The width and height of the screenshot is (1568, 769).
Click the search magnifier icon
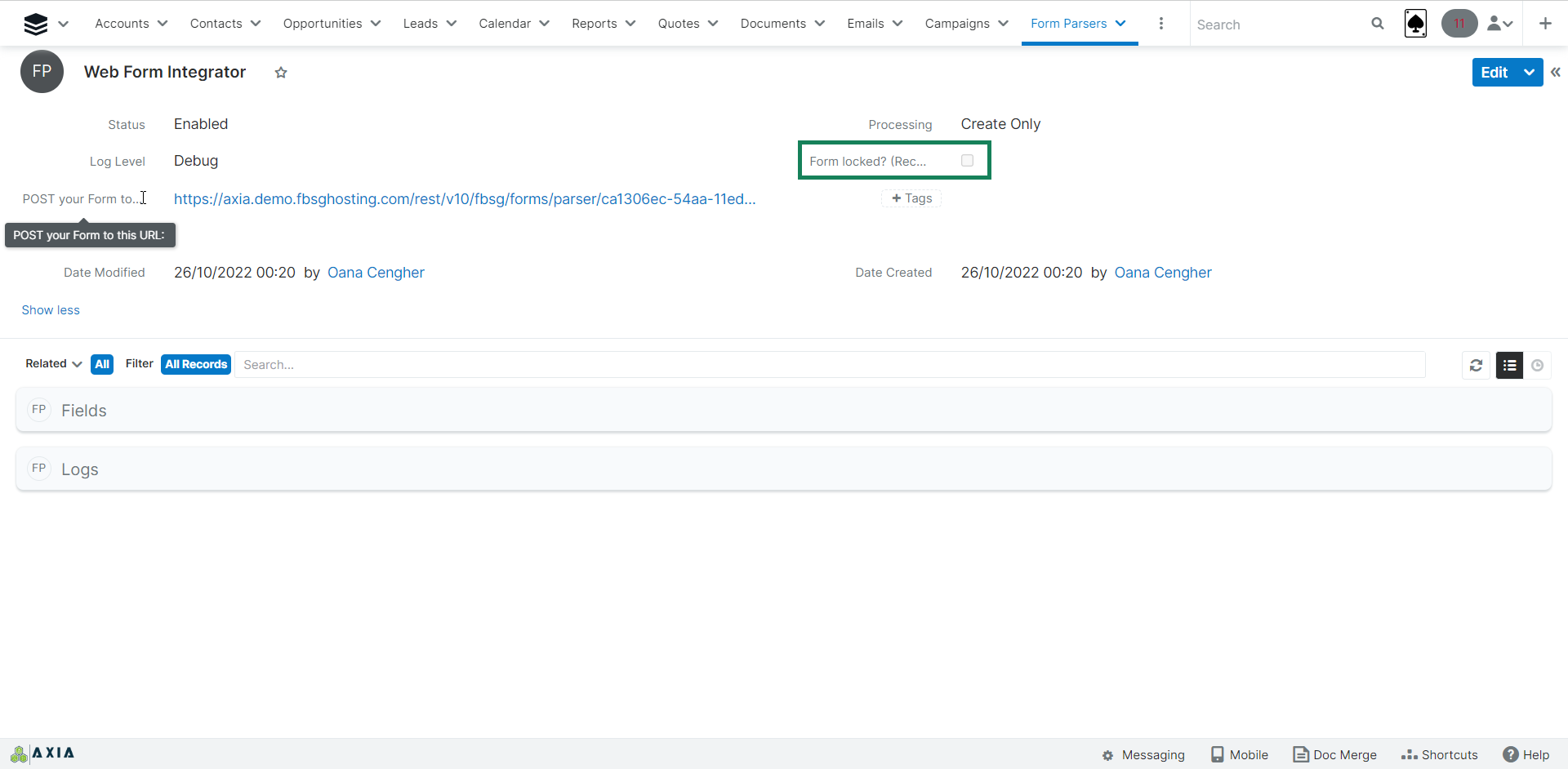coord(1377,24)
